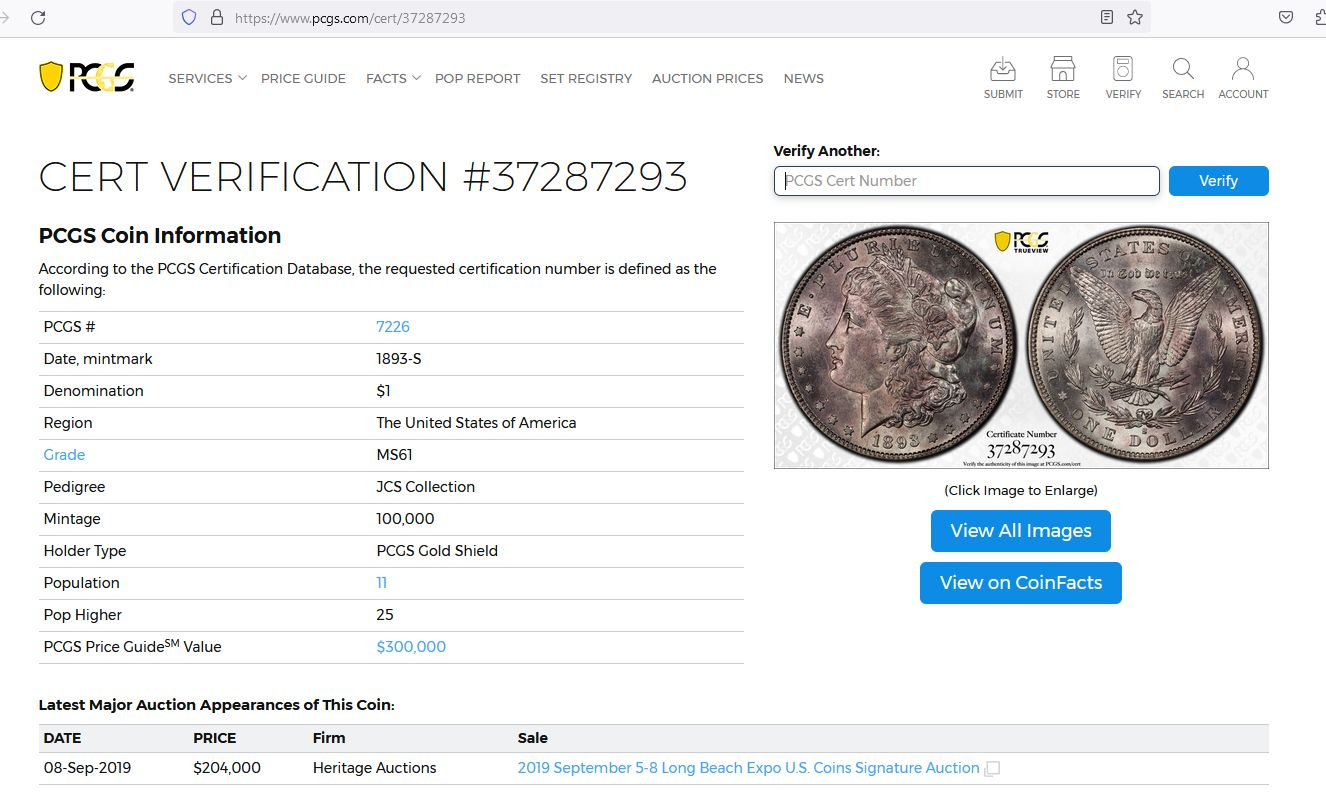Select the 100,000 mintage value

pyautogui.click(x=405, y=519)
